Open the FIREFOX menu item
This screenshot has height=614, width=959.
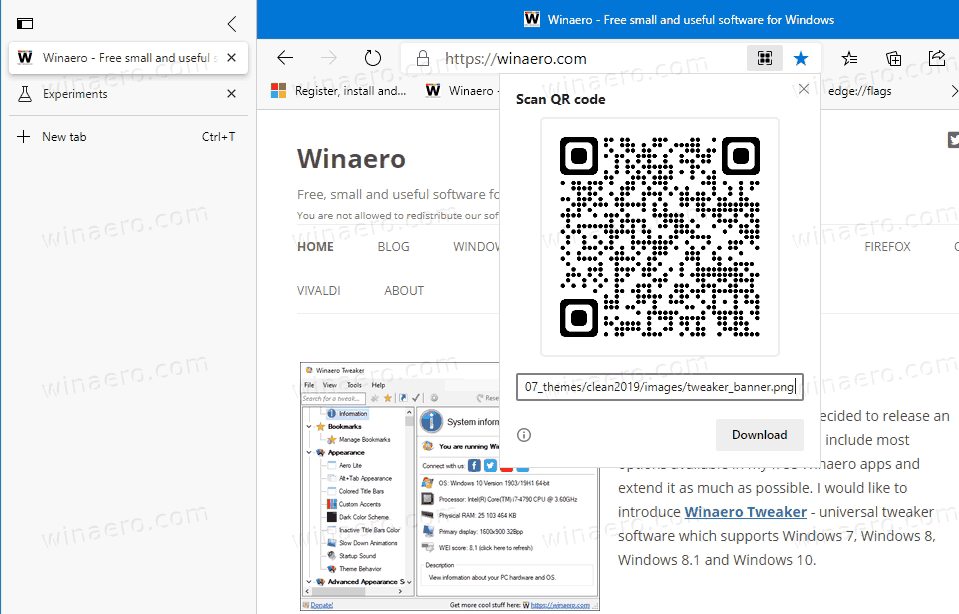887,246
